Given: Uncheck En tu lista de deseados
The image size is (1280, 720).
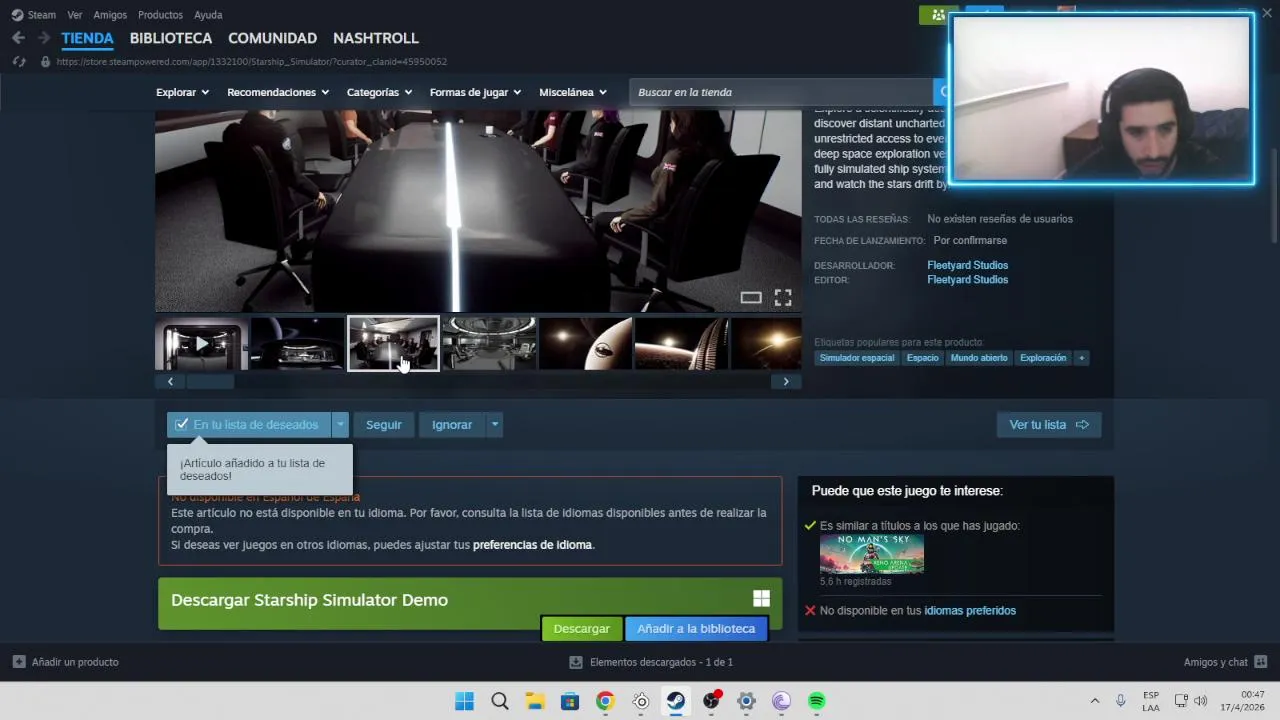Looking at the screenshot, I should pyautogui.click(x=249, y=425).
